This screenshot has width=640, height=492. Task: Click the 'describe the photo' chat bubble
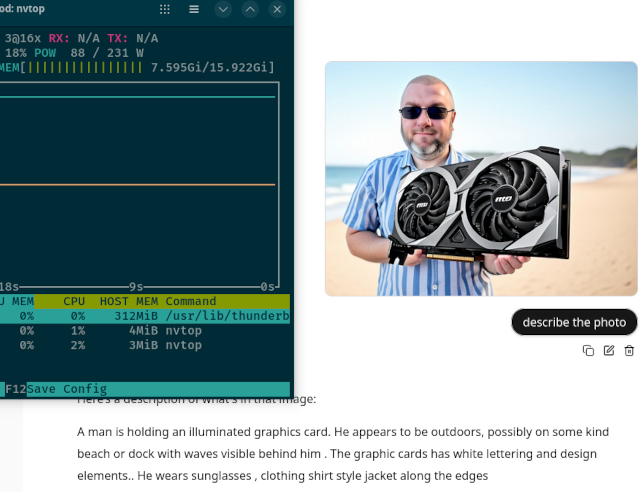pyautogui.click(x=574, y=322)
